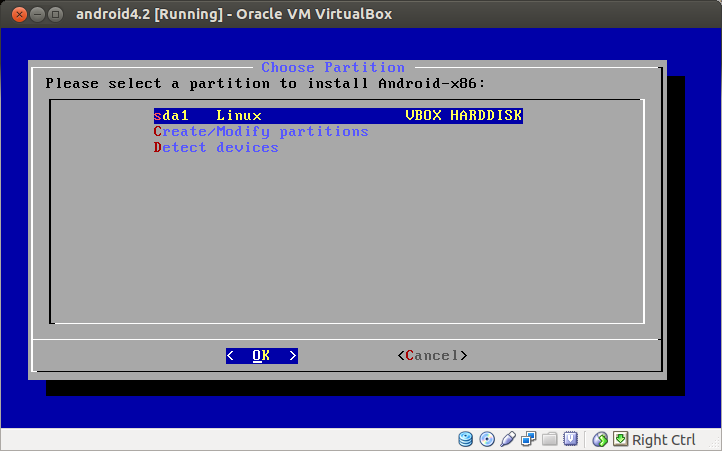Click the mouse integration status icon
This screenshot has height=451, width=722.
point(600,439)
